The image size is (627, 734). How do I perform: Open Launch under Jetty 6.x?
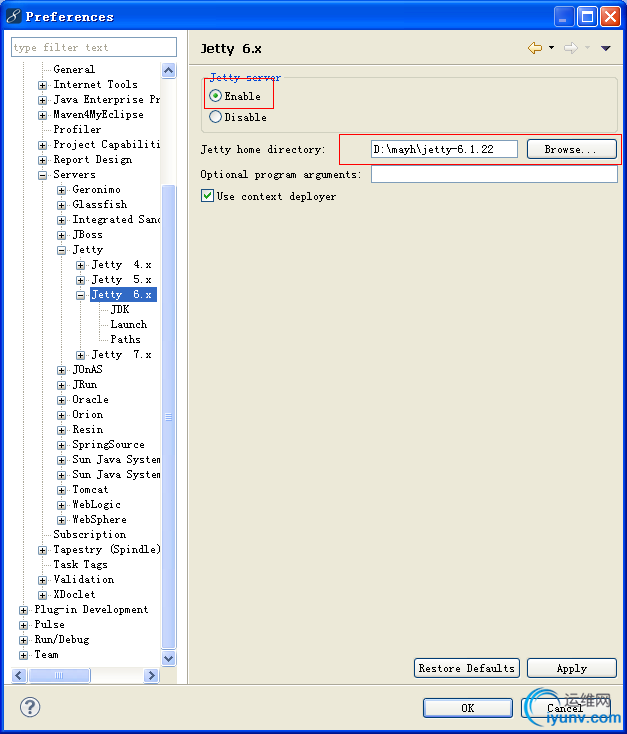[128, 324]
